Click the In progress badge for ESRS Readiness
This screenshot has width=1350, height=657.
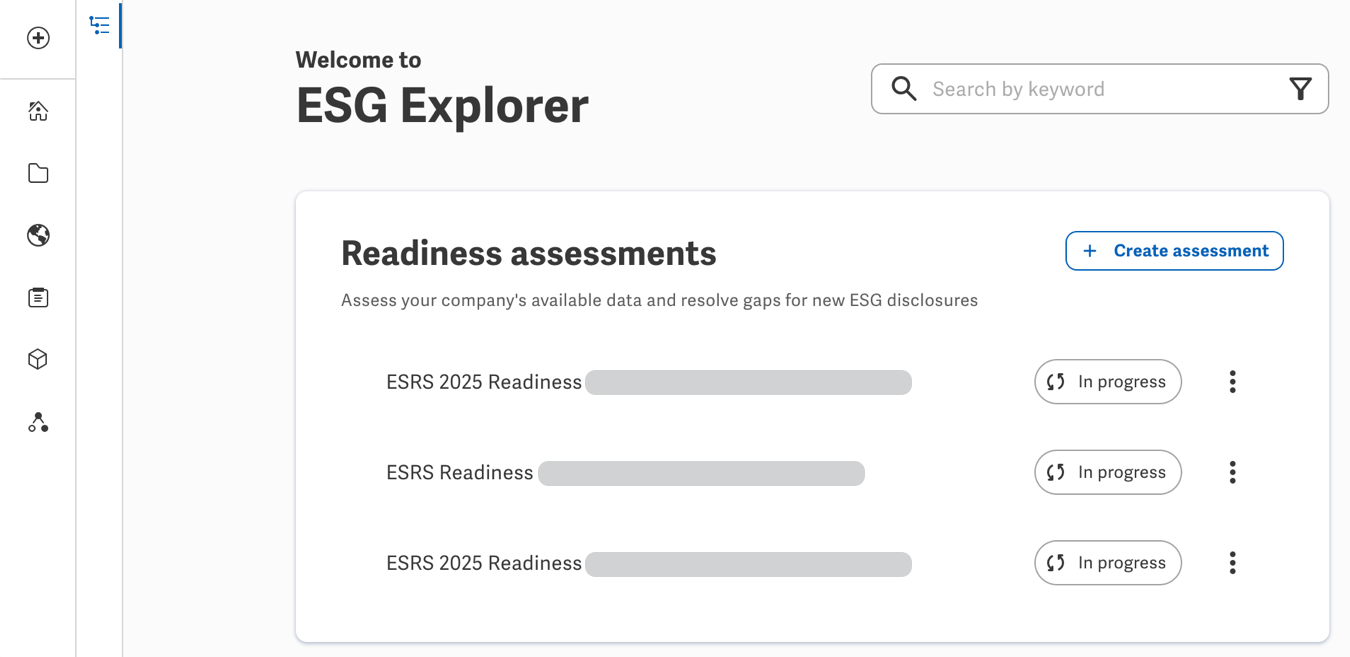[1108, 472]
